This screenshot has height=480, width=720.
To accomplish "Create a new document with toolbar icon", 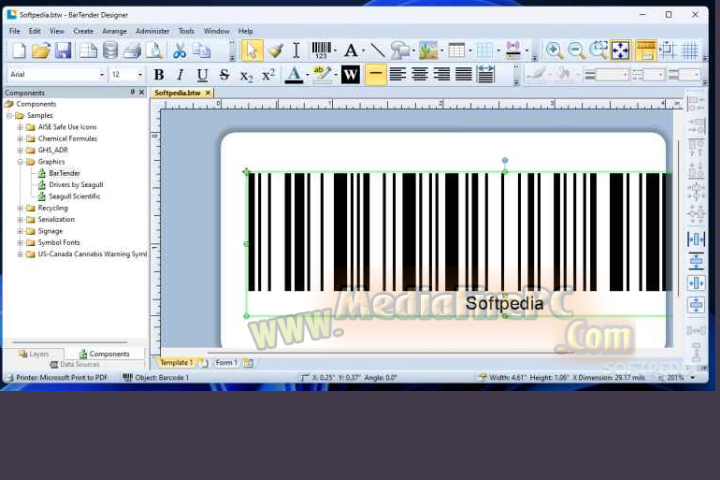I will coord(18,51).
